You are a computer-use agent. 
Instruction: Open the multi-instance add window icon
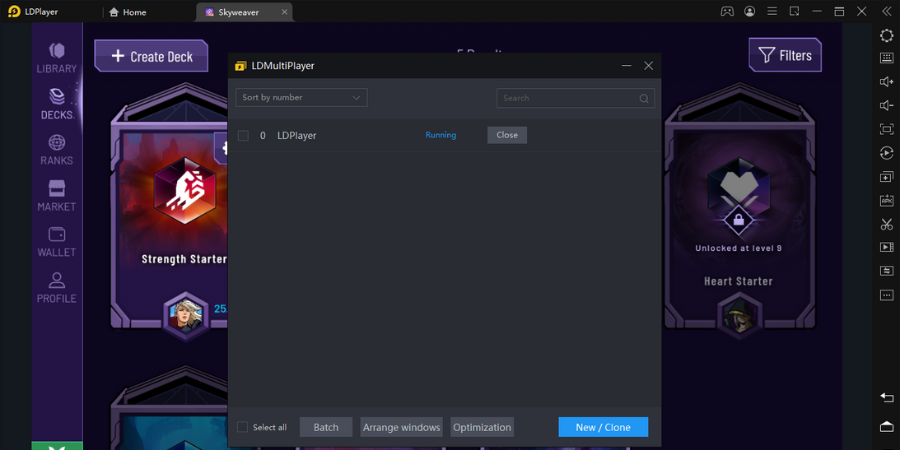click(x=886, y=176)
